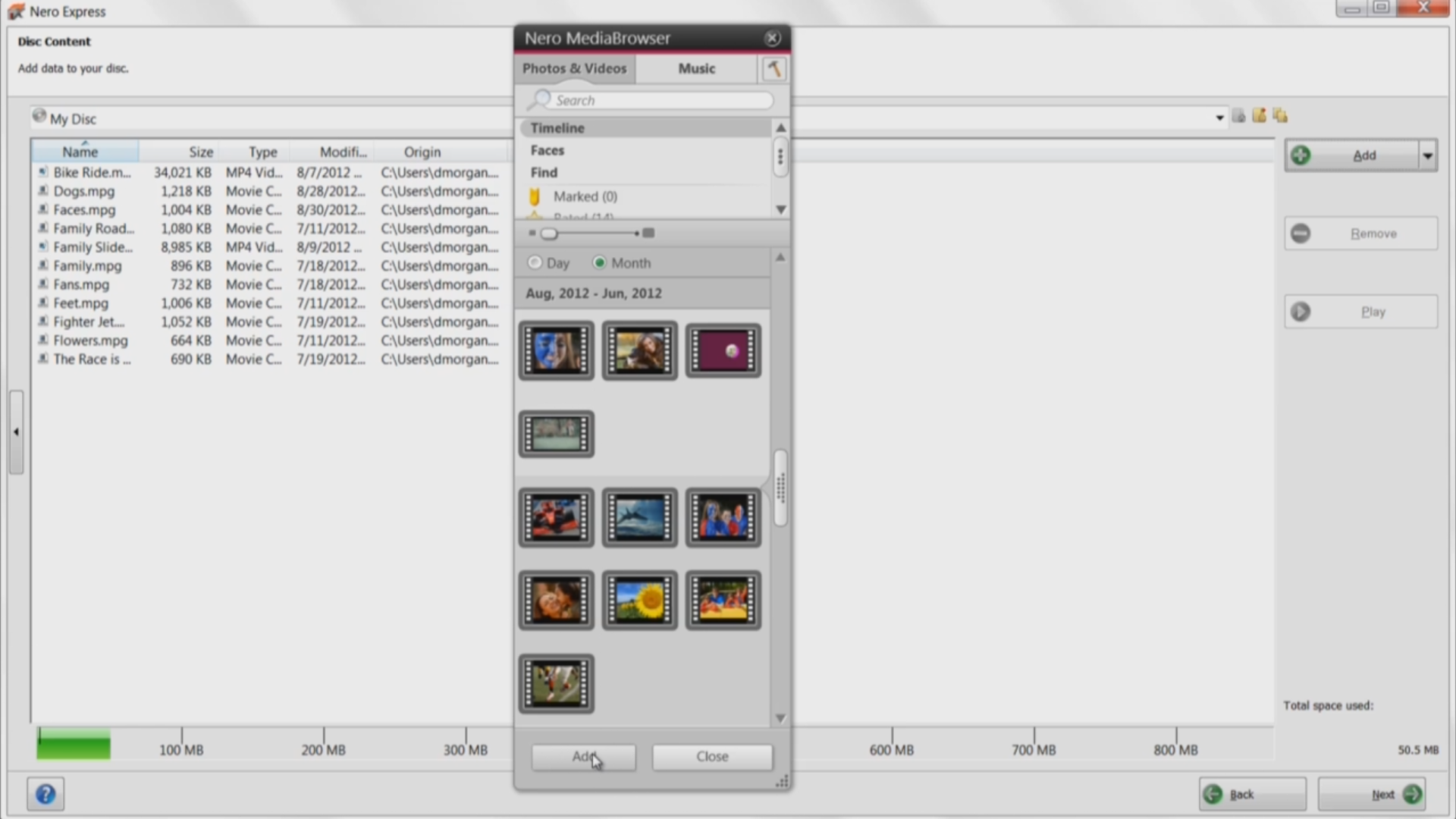The width and height of the screenshot is (1456, 819).
Task: Click the gray disc browse icon beside path dropdown
Action: [x=1238, y=116]
